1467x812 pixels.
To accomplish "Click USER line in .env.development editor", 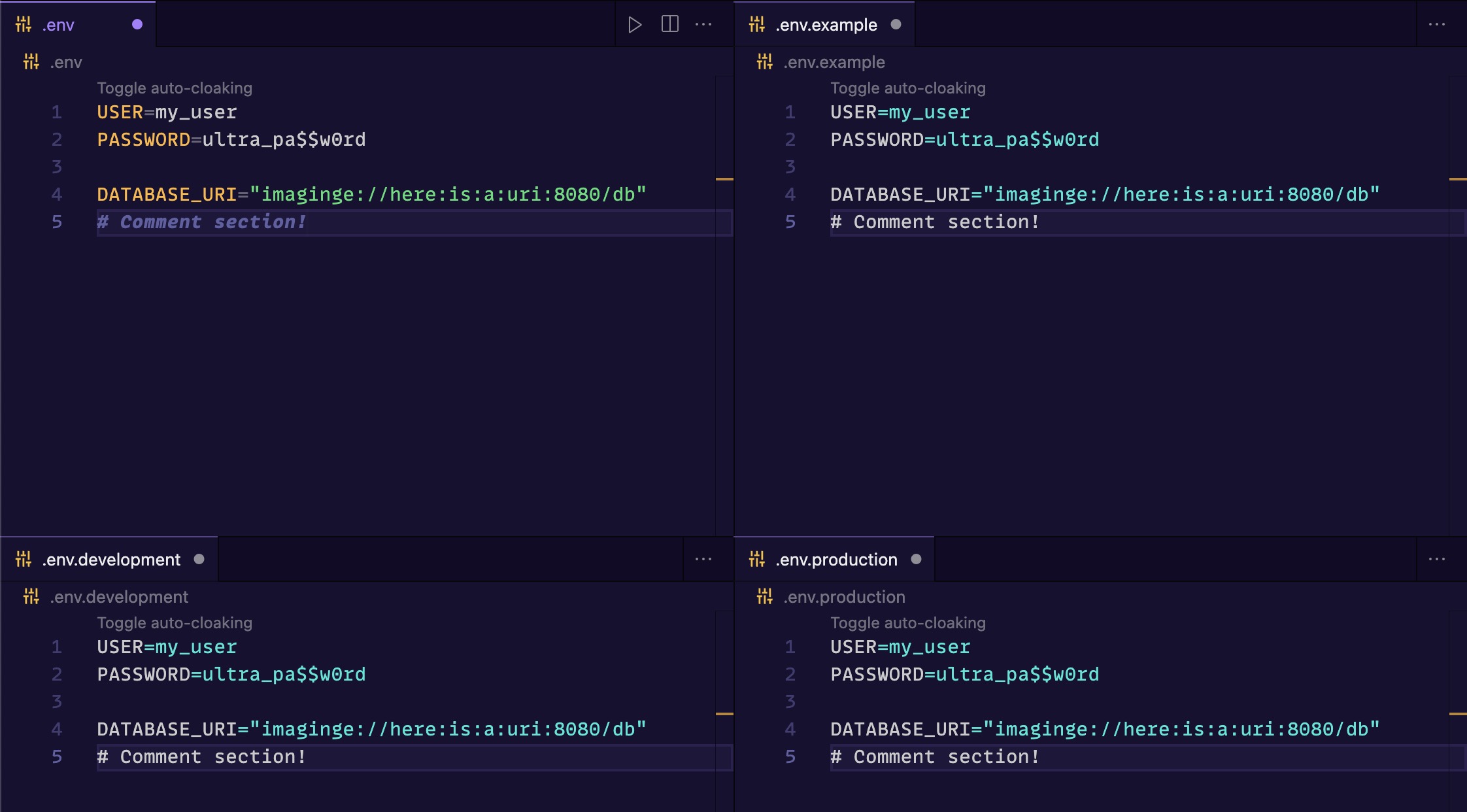I will (x=167, y=647).
